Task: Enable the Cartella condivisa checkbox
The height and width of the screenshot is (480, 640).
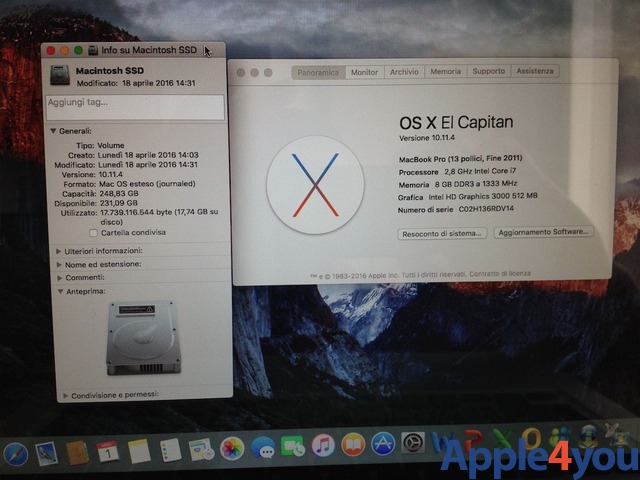Action: pos(93,233)
